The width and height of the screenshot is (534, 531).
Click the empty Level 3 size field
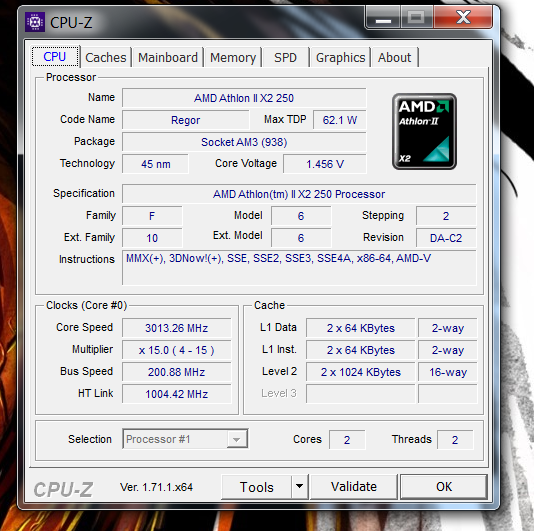tap(361, 394)
